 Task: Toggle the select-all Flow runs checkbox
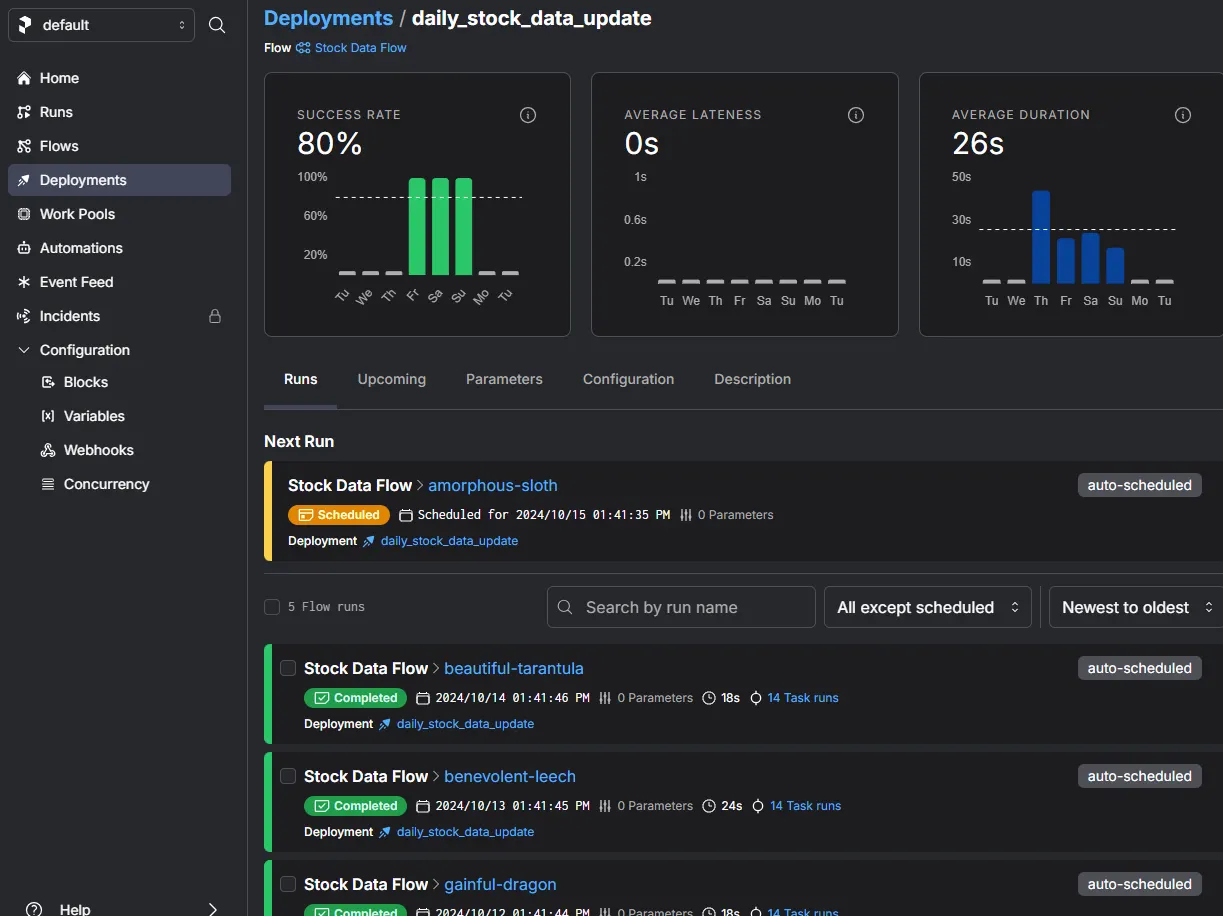pyautogui.click(x=272, y=607)
